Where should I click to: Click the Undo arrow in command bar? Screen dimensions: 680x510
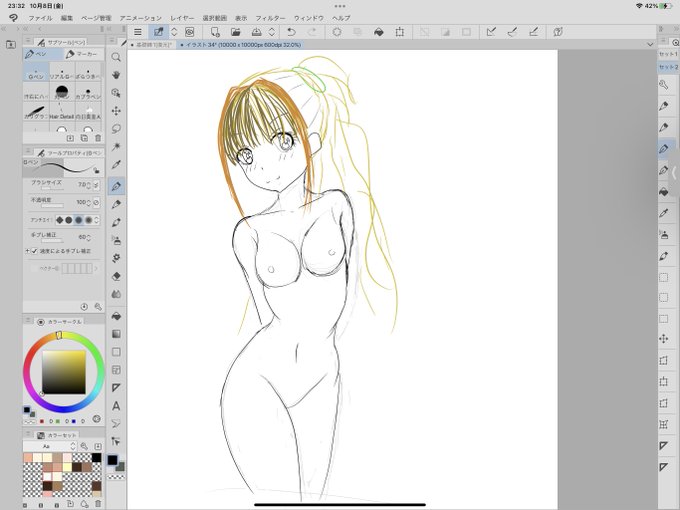coord(291,32)
